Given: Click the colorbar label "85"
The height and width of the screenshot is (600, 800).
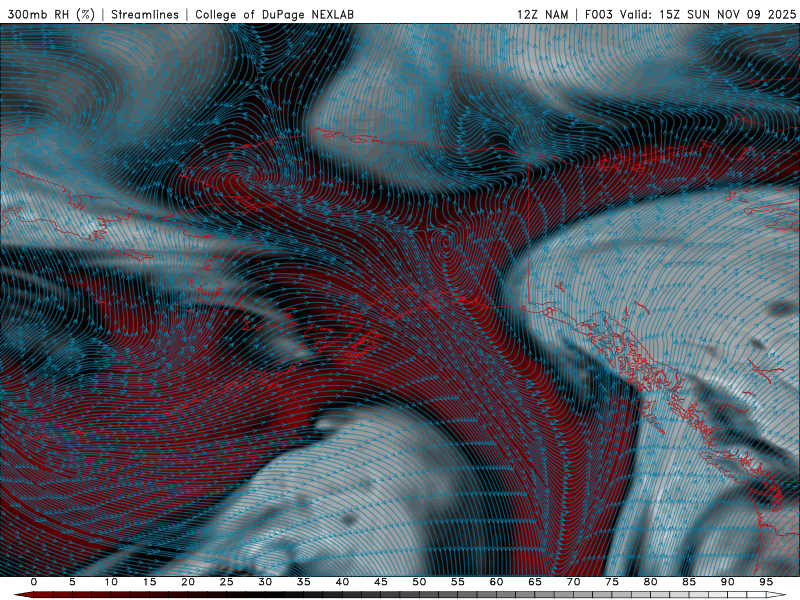Looking at the screenshot, I should coord(689,582).
